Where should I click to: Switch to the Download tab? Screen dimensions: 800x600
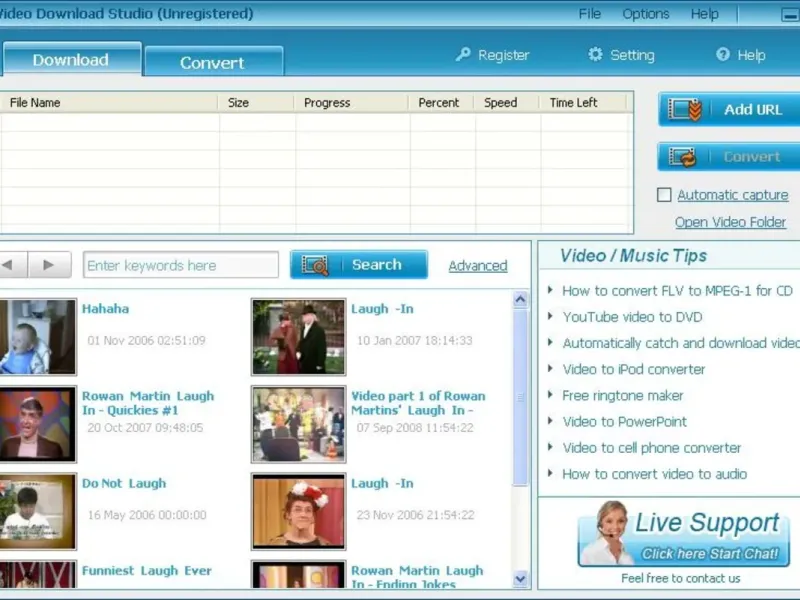click(x=71, y=59)
